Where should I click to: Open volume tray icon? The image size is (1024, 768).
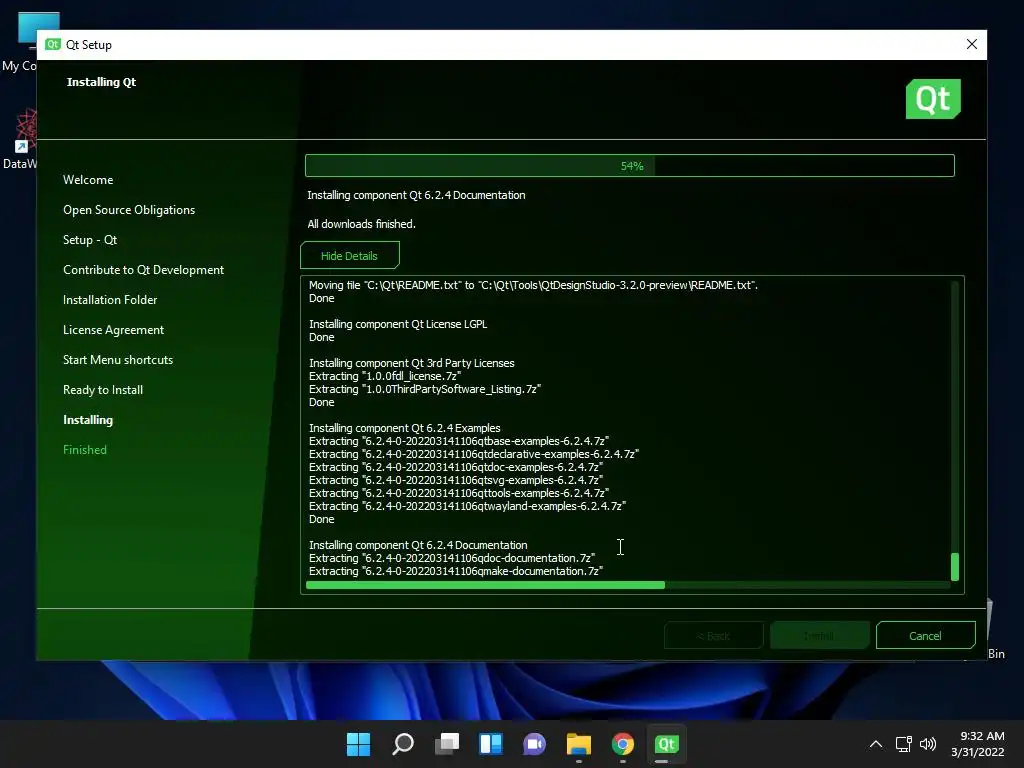927,744
